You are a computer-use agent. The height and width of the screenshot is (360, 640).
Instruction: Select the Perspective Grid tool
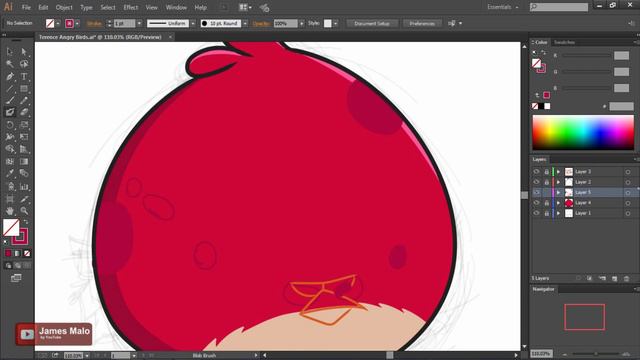click(x=24, y=149)
